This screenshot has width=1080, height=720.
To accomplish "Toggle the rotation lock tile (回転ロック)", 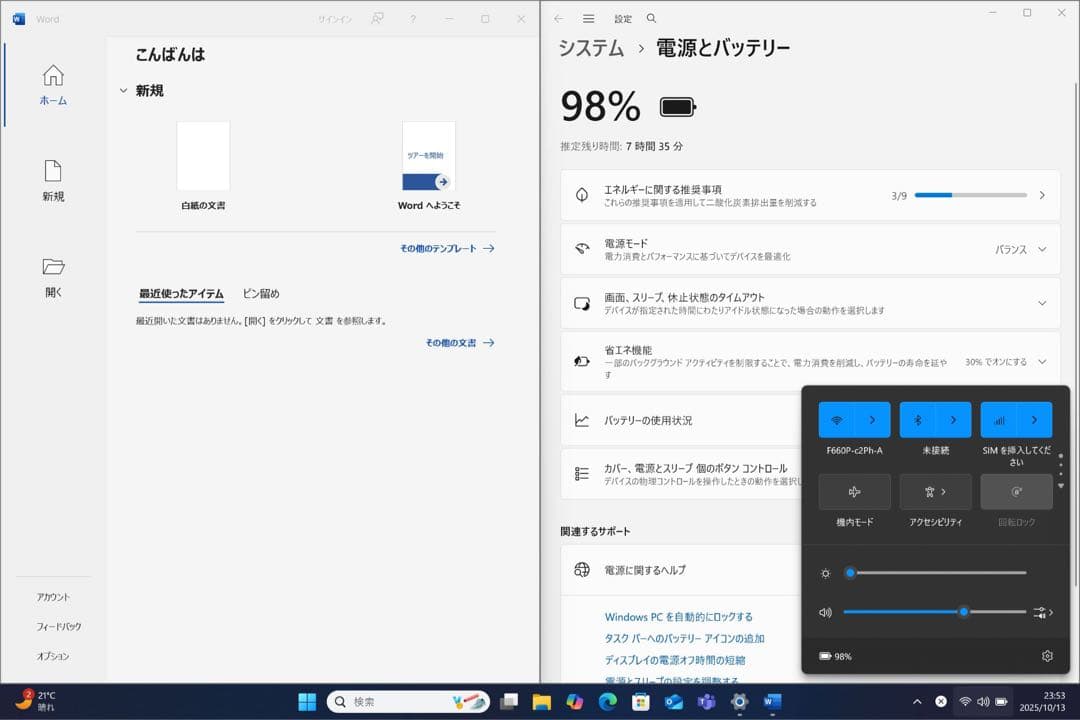I will coord(1016,491).
